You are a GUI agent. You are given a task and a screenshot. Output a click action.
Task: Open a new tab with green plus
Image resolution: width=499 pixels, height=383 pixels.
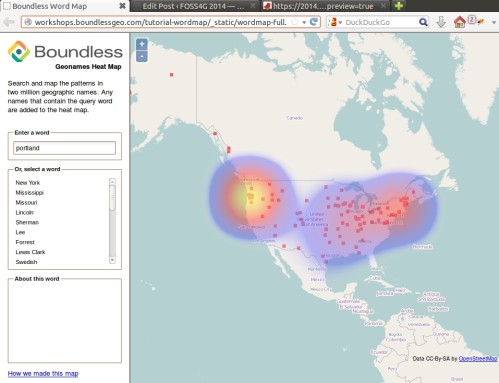[x=399, y=6]
